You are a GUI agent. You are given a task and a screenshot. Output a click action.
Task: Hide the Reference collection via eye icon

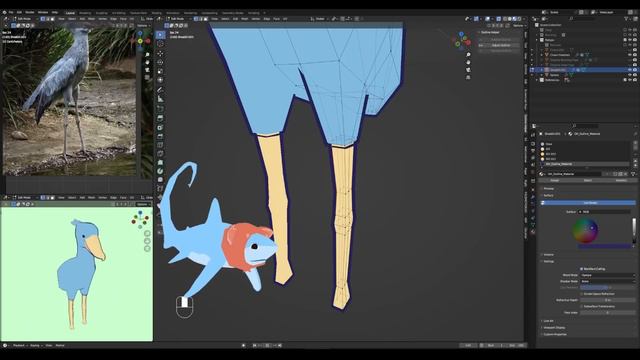tap(629, 80)
